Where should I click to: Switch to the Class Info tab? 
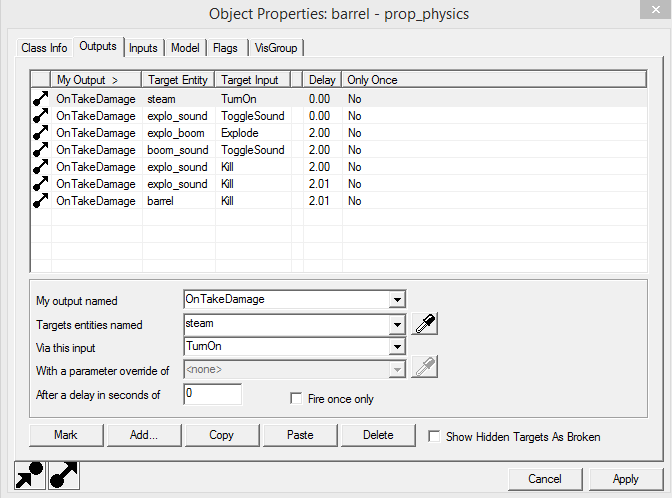(x=44, y=48)
